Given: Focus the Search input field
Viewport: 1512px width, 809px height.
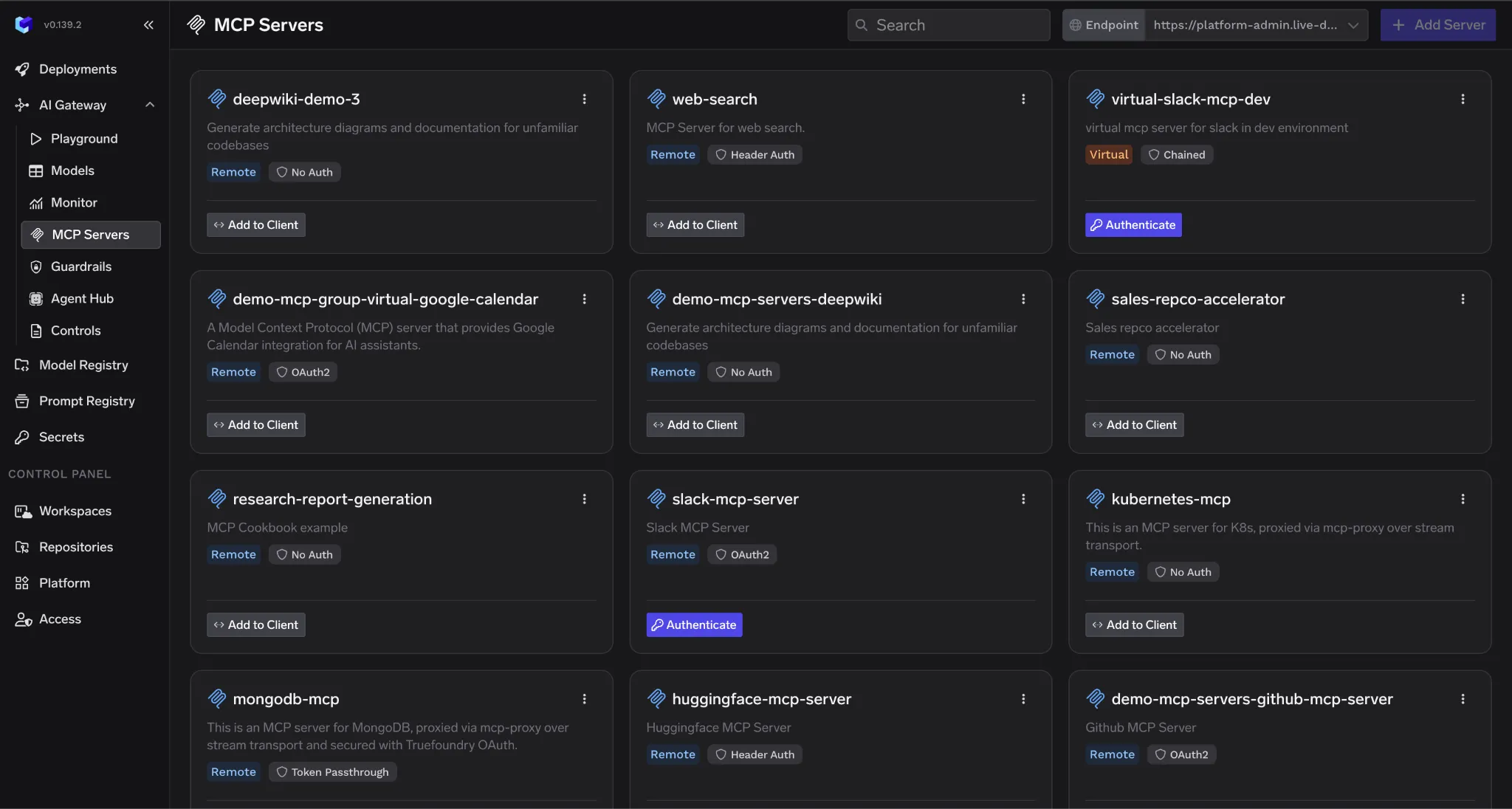Looking at the screenshot, I should coord(949,25).
